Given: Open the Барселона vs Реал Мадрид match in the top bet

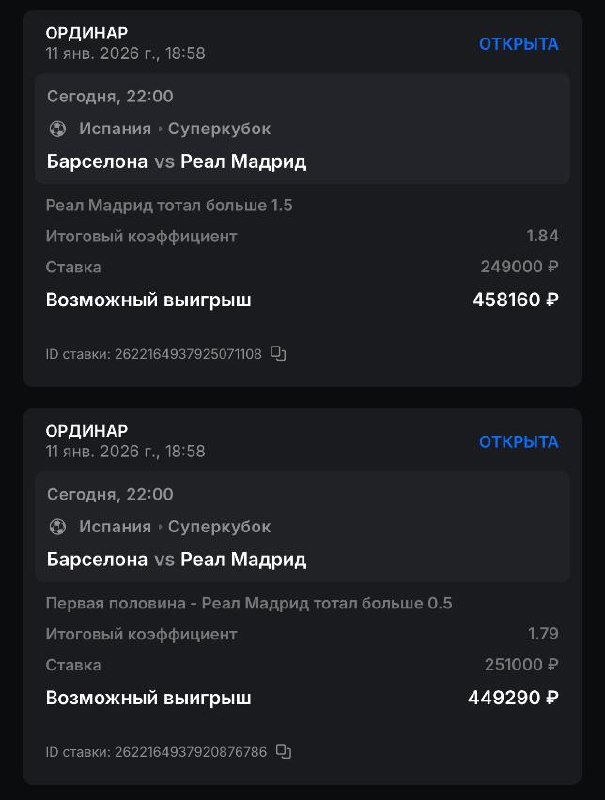Looking at the screenshot, I should click(x=176, y=162).
